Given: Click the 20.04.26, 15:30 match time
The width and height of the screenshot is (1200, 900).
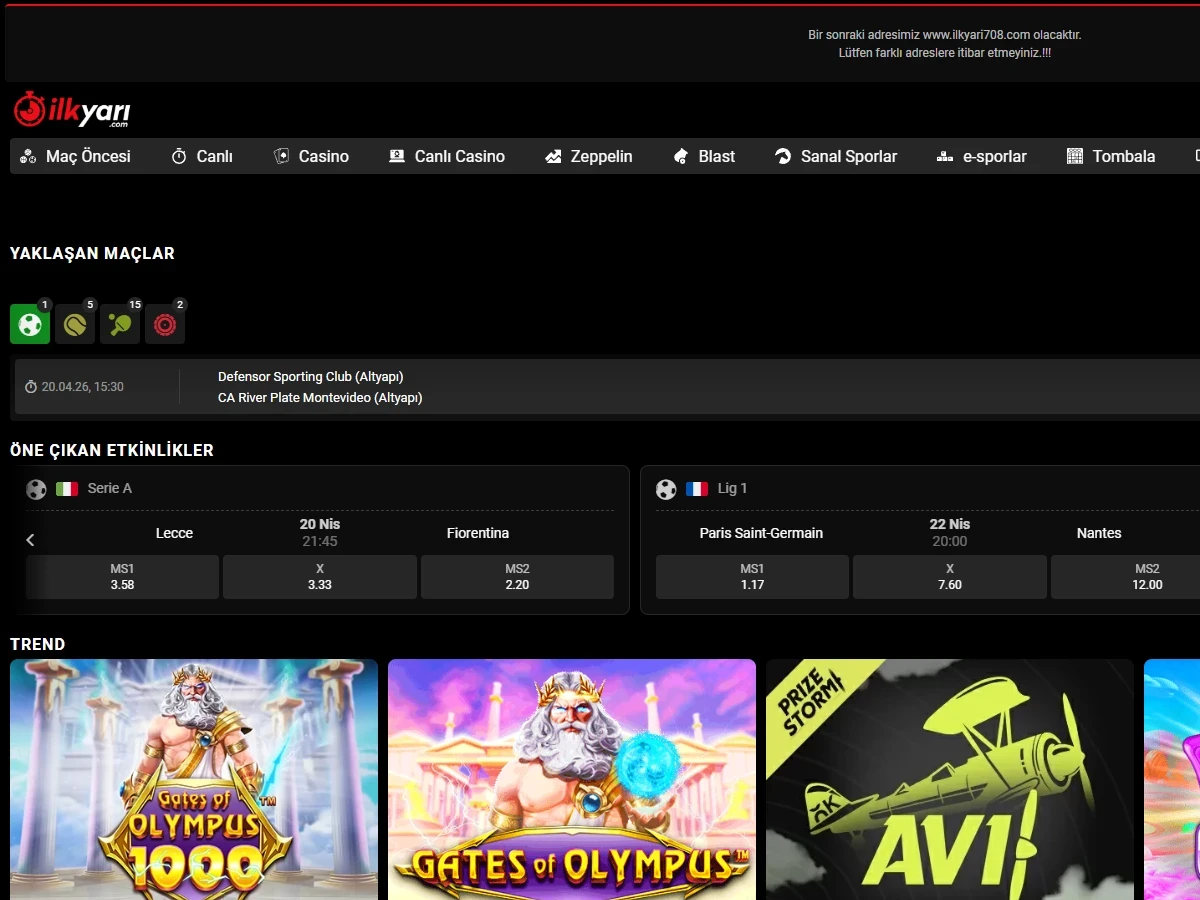Looking at the screenshot, I should coord(83,387).
